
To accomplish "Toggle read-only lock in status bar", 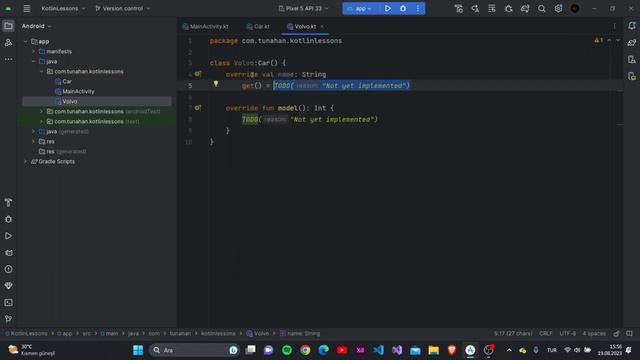I will [616, 333].
